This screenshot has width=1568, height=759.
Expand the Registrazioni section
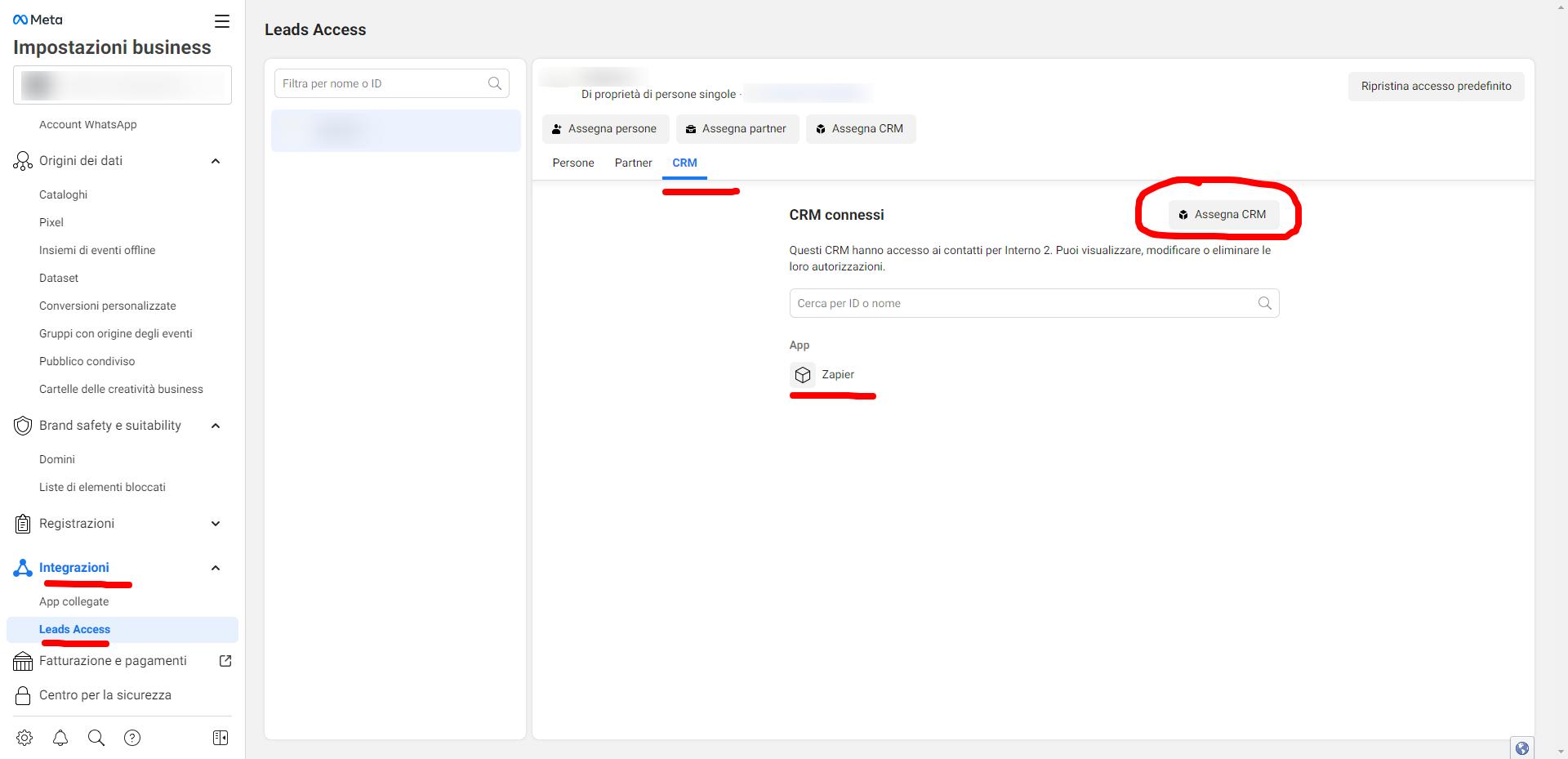point(216,524)
